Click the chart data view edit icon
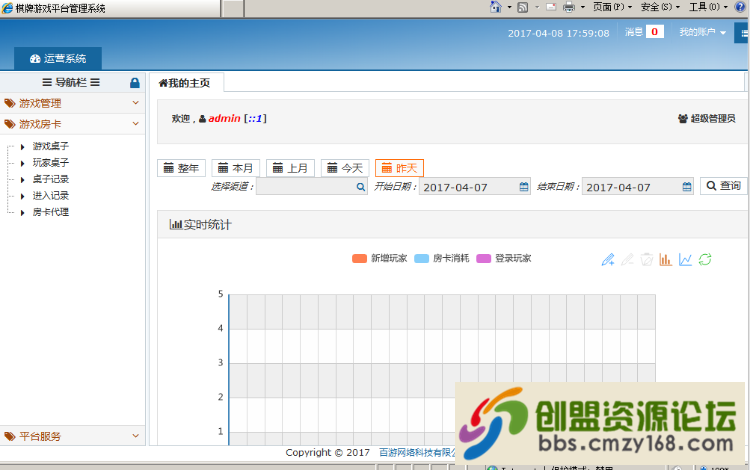Image resolution: width=750 pixels, height=470 pixels. (608, 259)
